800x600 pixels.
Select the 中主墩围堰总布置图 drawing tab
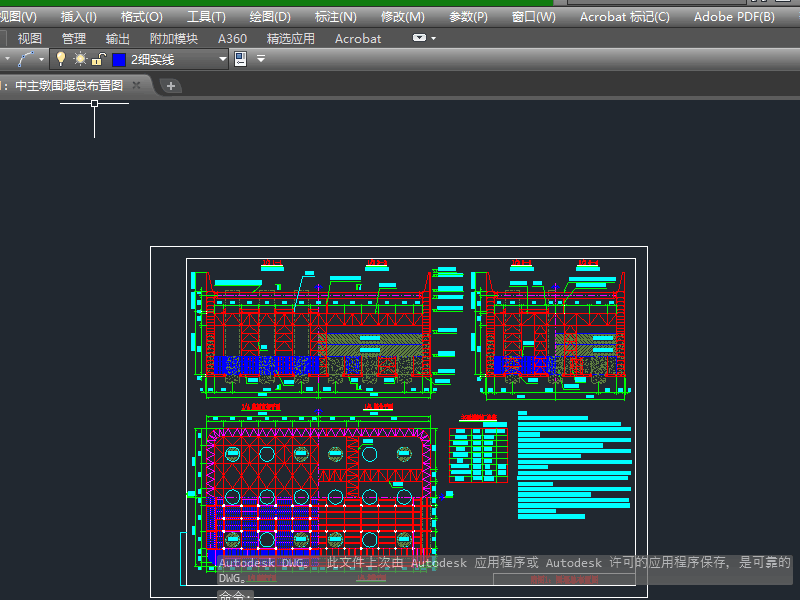coord(68,86)
